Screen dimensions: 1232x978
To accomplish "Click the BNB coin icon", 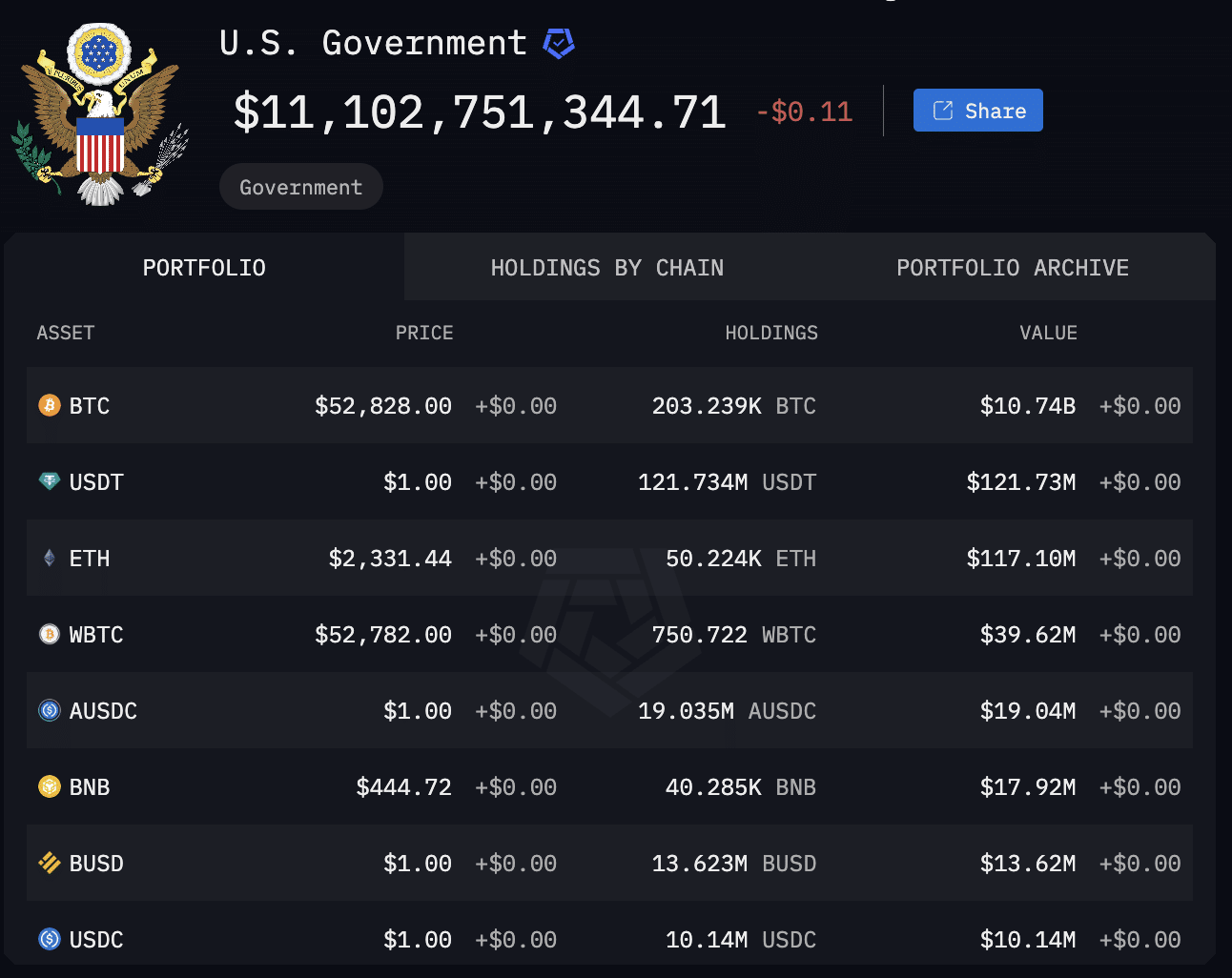I will click(x=50, y=786).
